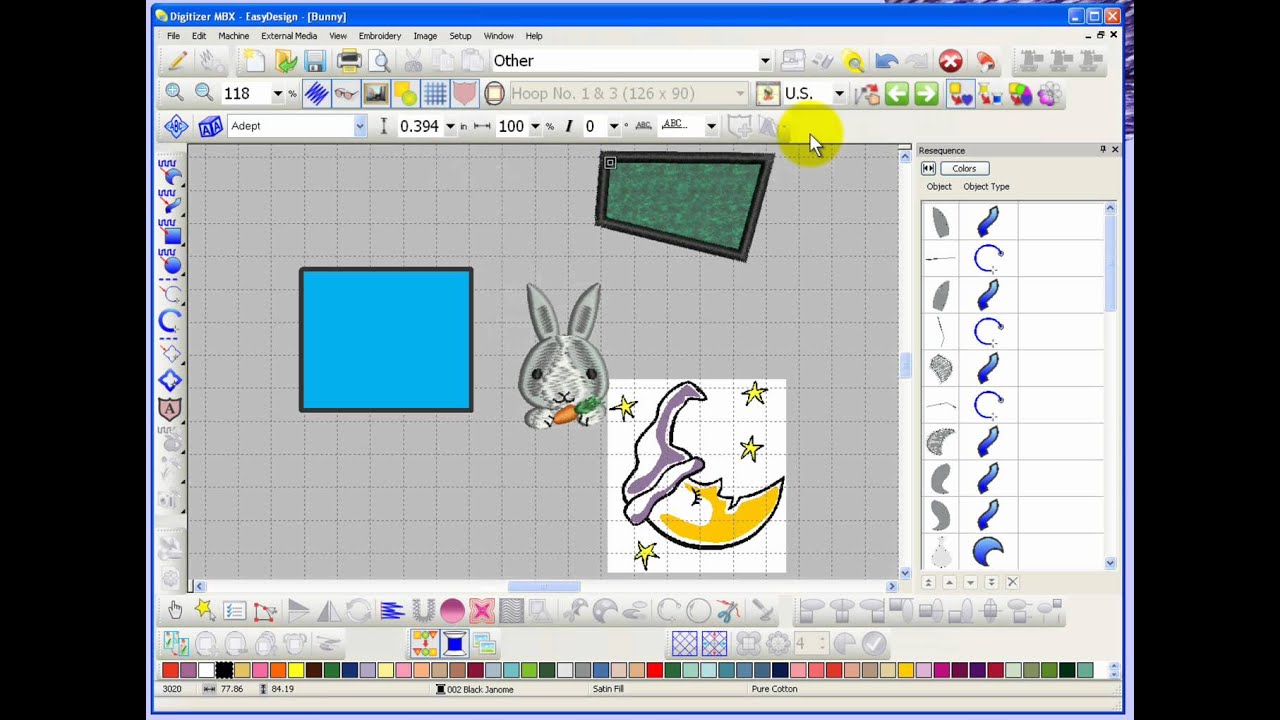Click the green left arrow icon
The image size is (1280, 720).
[x=897, y=94]
